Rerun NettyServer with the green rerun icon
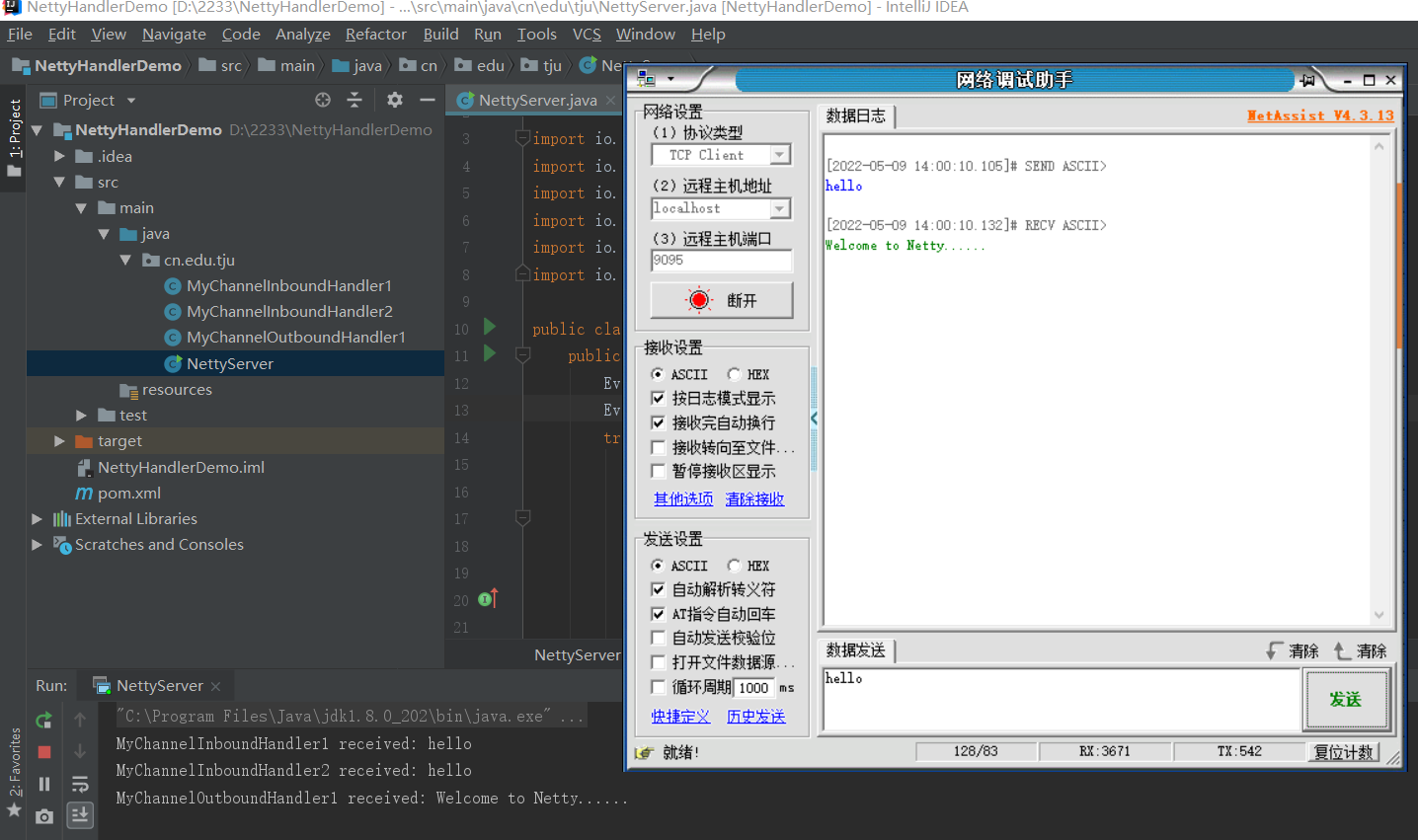The height and width of the screenshot is (840, 1418). (x=43, y=721)
